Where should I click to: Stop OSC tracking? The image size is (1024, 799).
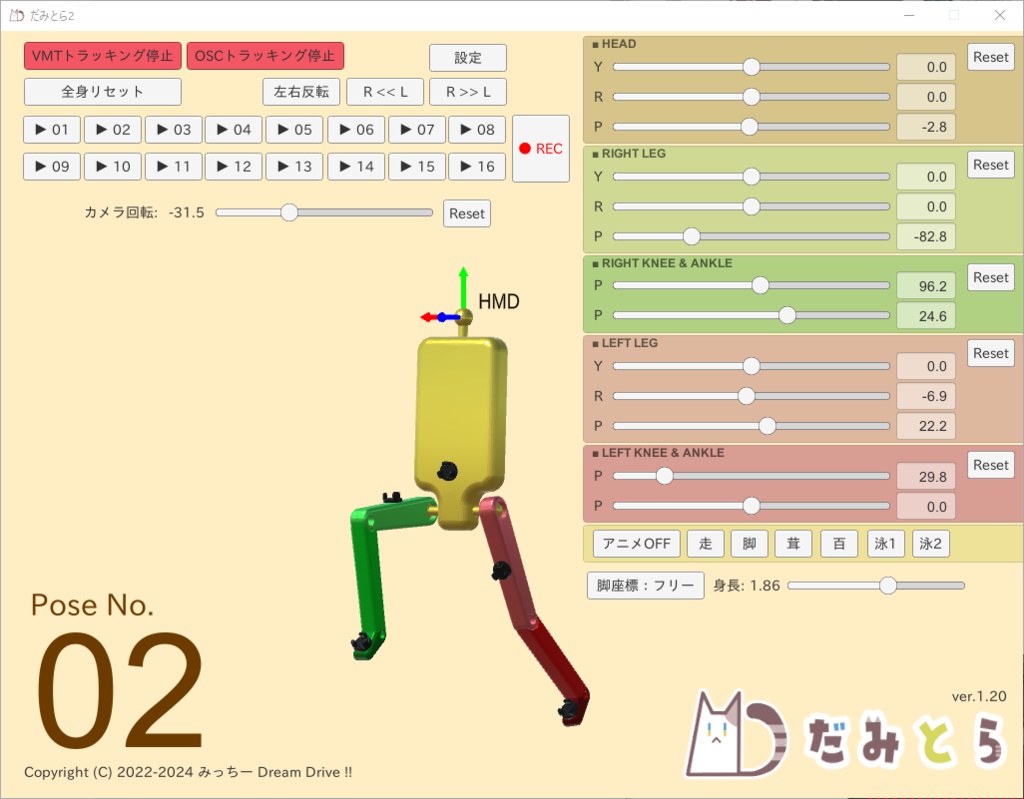coord(265,56)
